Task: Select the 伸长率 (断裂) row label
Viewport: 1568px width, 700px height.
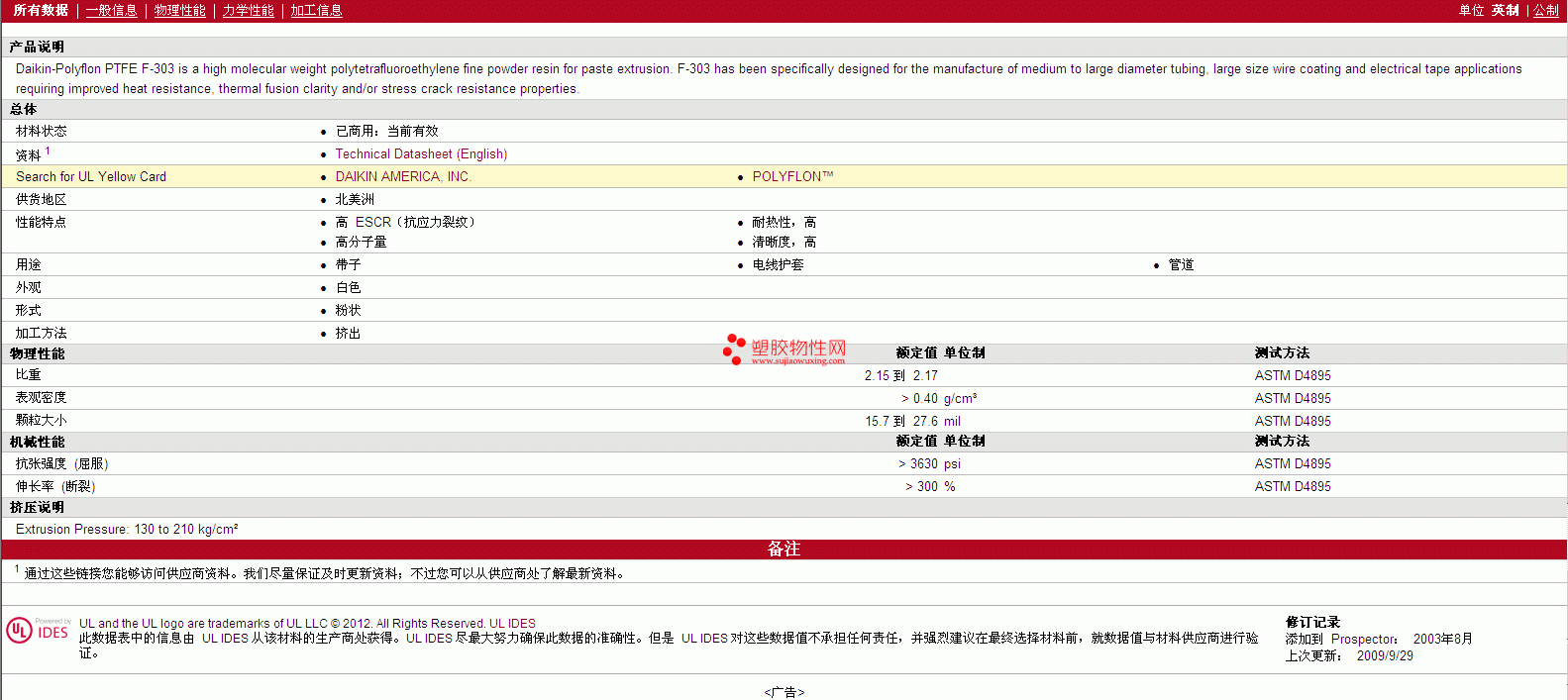Action: [x=55, y=486]
